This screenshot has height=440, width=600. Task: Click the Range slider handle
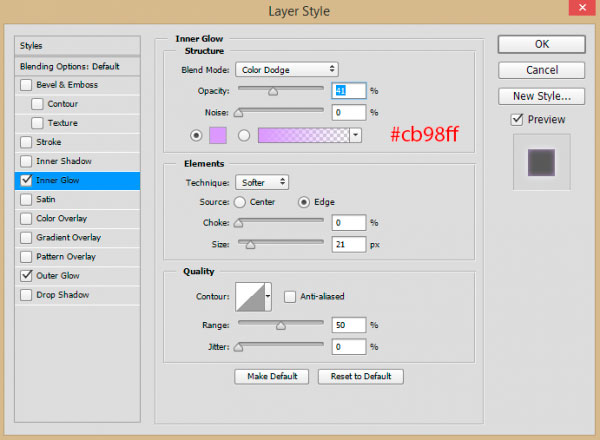(280, 326)
